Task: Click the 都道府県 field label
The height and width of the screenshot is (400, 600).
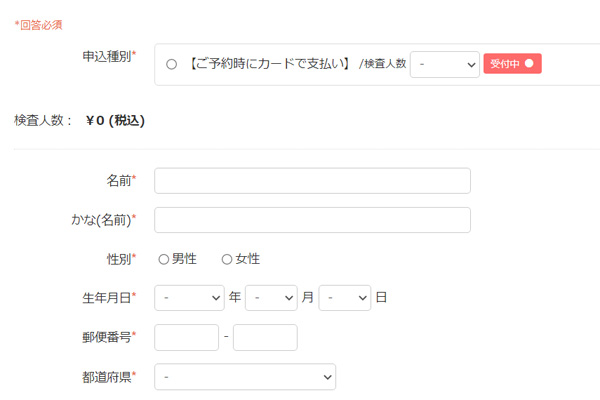Action: (108, 377)
